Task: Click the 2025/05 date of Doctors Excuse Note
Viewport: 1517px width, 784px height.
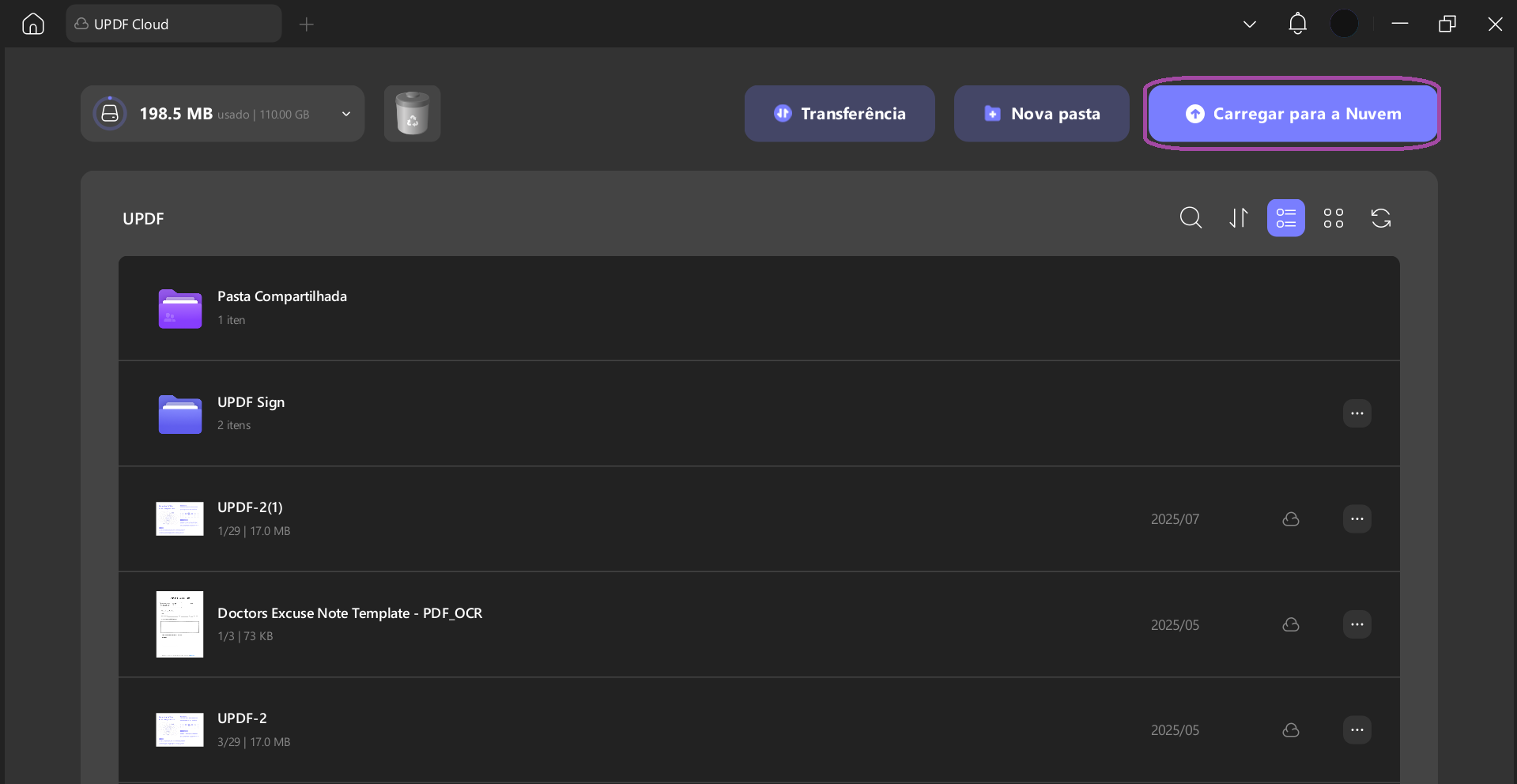Action: (1175, 625)
